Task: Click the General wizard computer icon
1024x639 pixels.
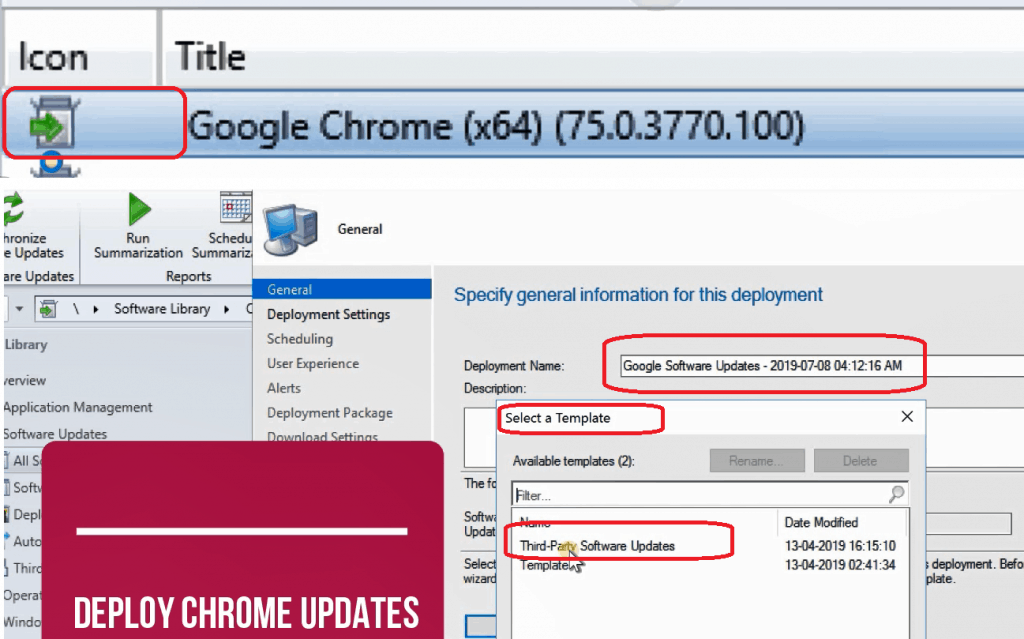Action: 291,229
